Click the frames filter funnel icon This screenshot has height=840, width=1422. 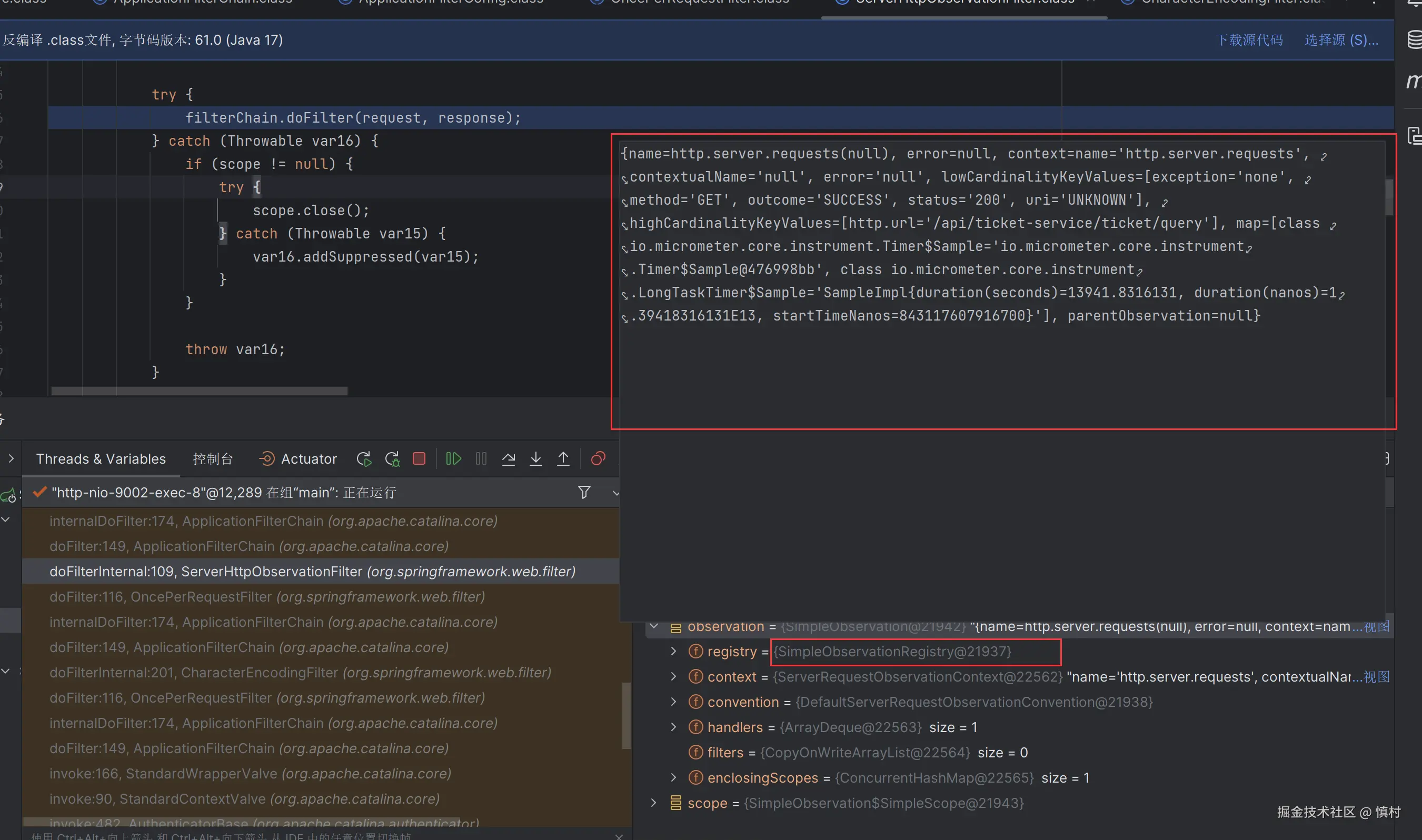tap(584, 493)
